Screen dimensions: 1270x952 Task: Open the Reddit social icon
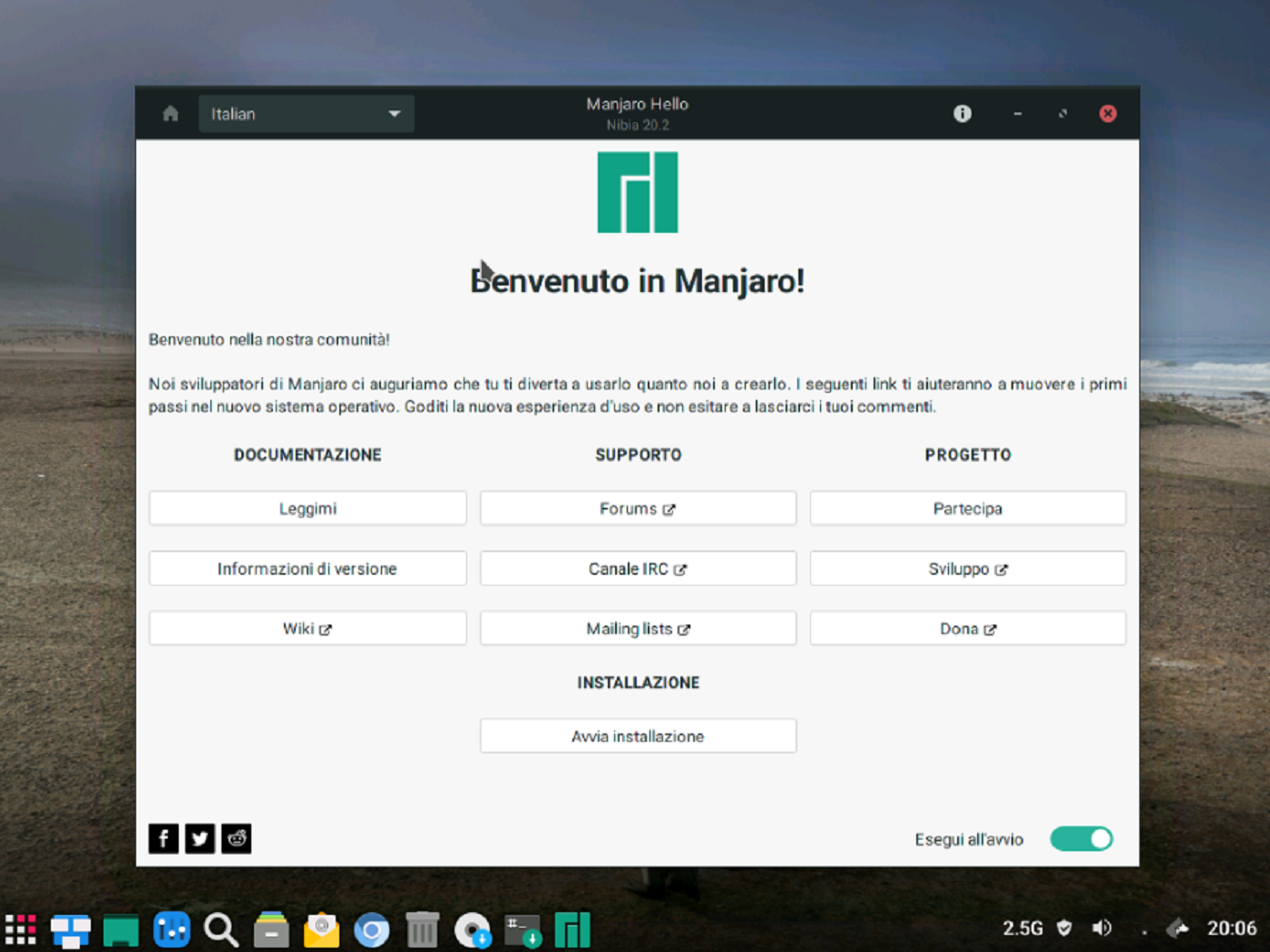click(x=236, y=839)
